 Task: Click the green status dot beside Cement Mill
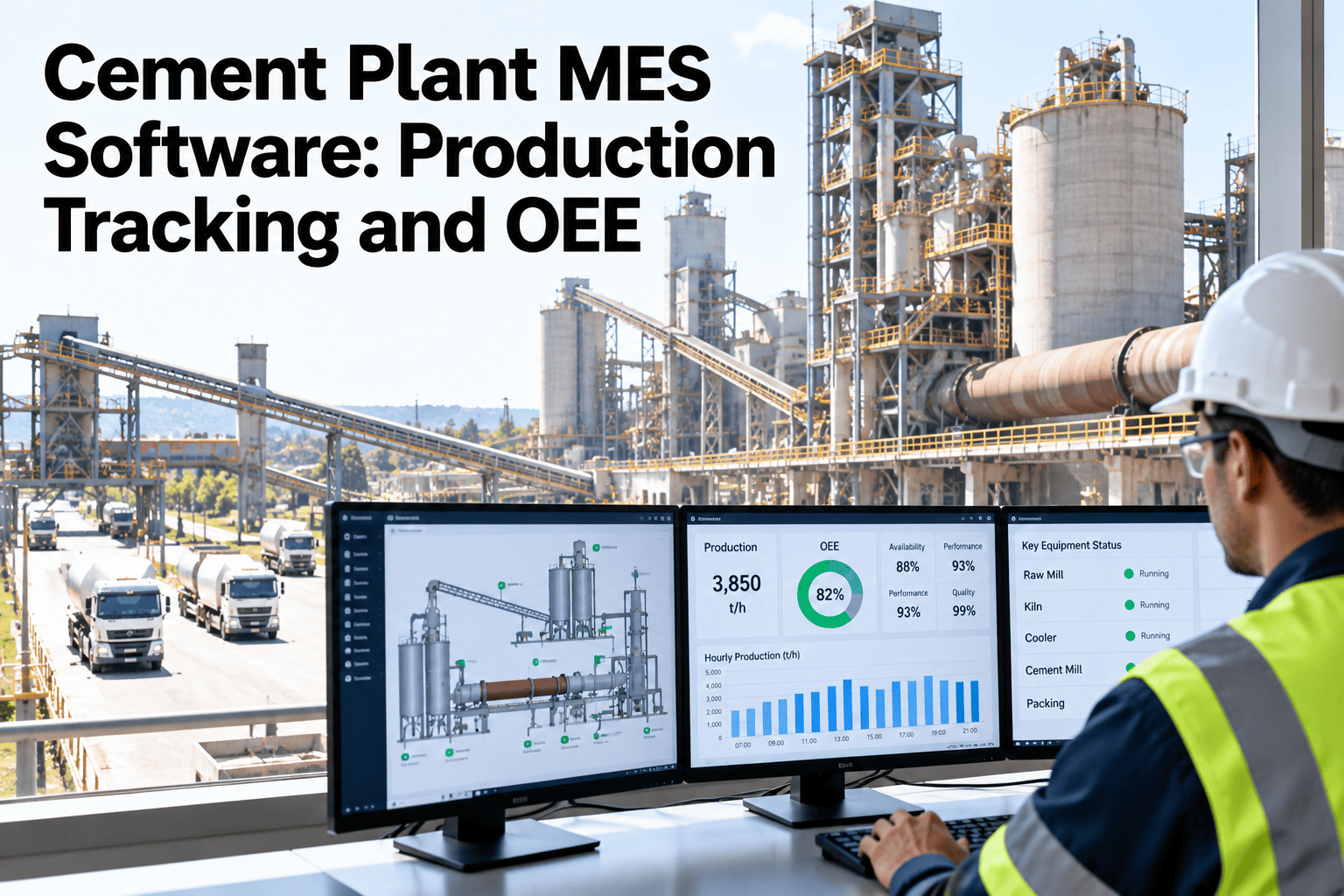coord(1130,668)
